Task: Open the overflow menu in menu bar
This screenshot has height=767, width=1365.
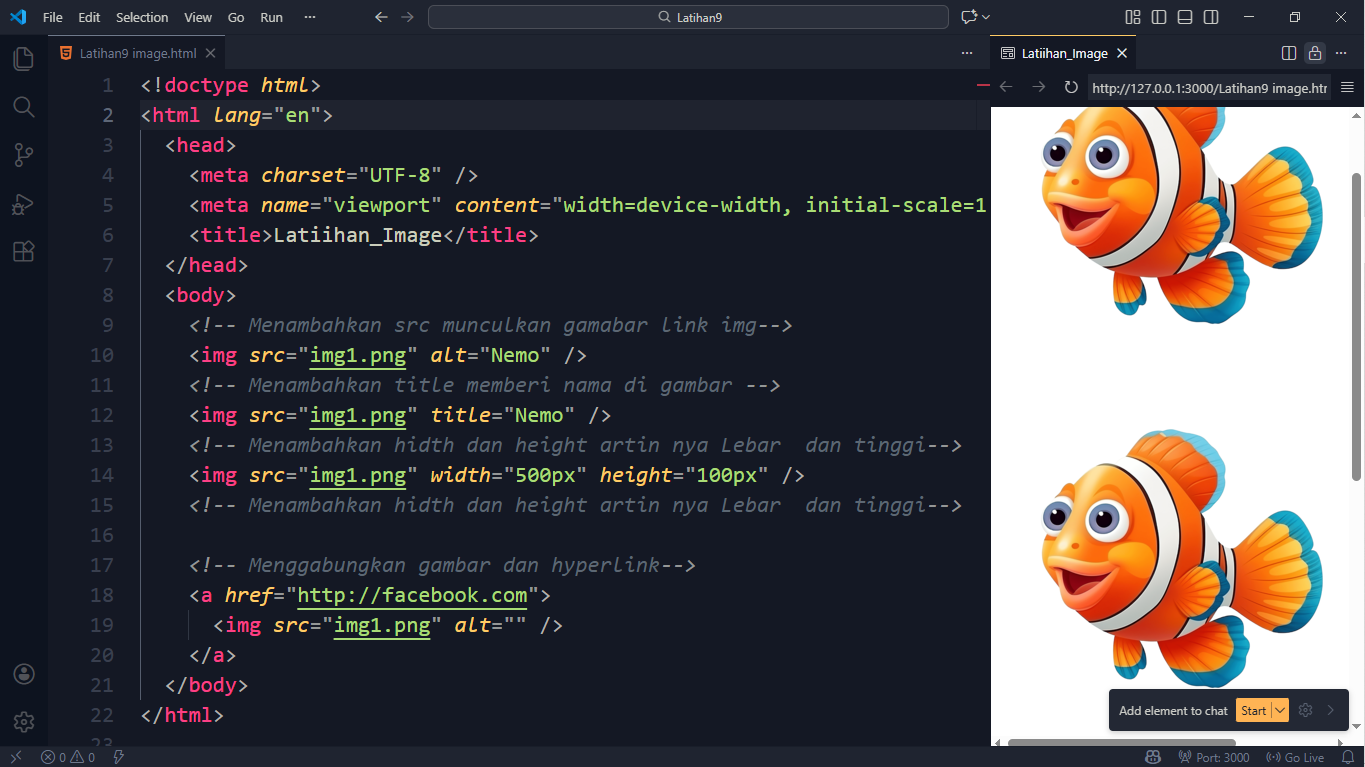Action: click(310, 17)
